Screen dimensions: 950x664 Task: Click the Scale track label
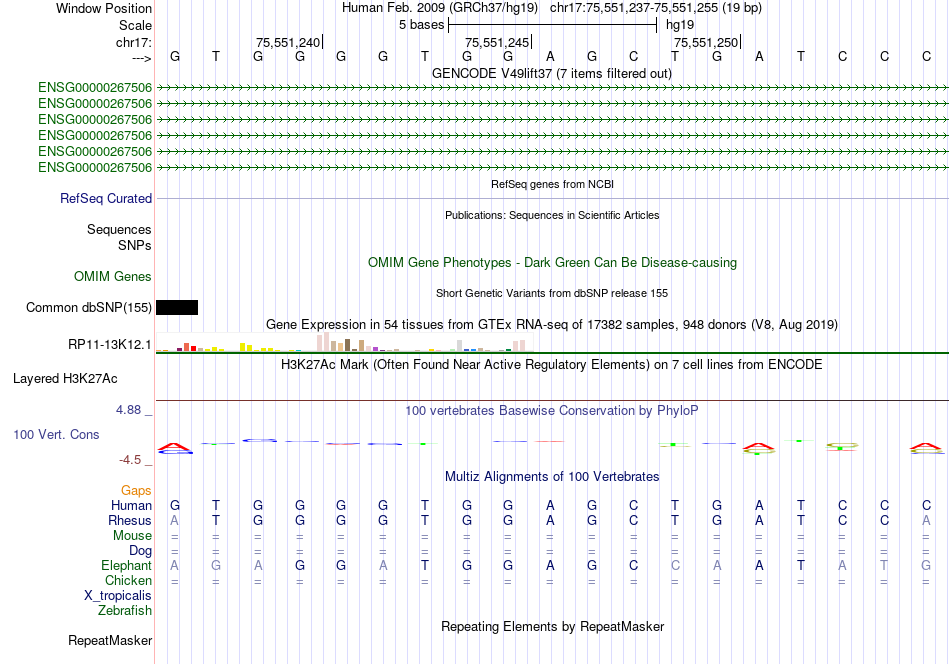(135, 25)
